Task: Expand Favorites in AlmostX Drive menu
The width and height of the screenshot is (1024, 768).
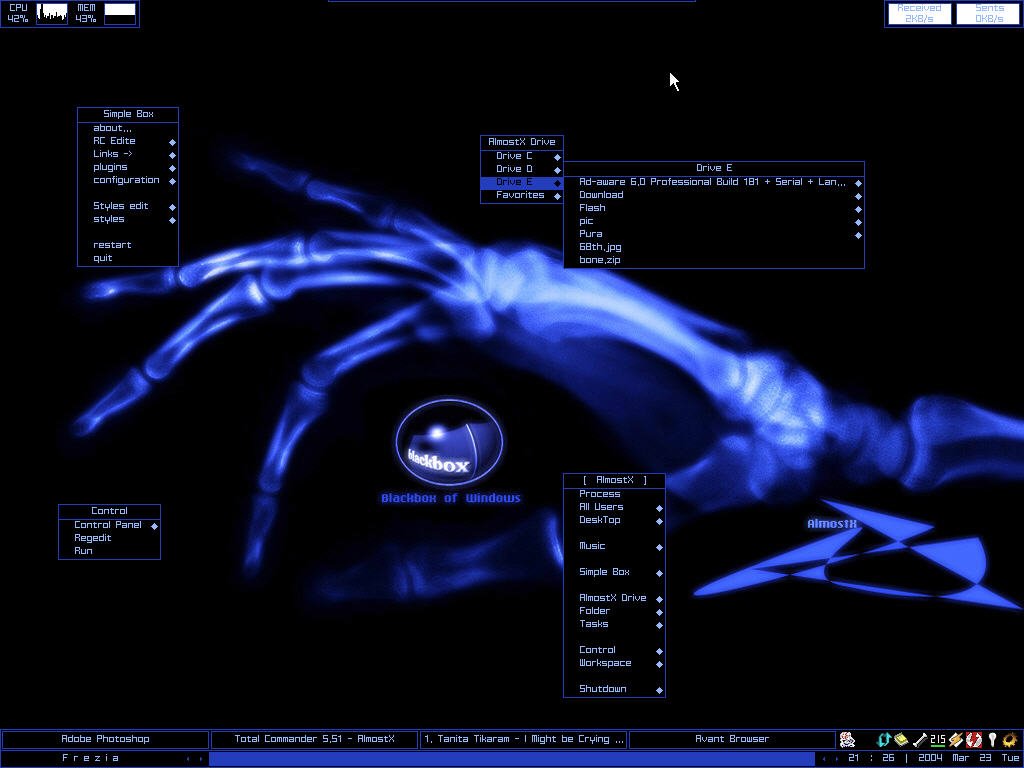Action: [522, 195]
